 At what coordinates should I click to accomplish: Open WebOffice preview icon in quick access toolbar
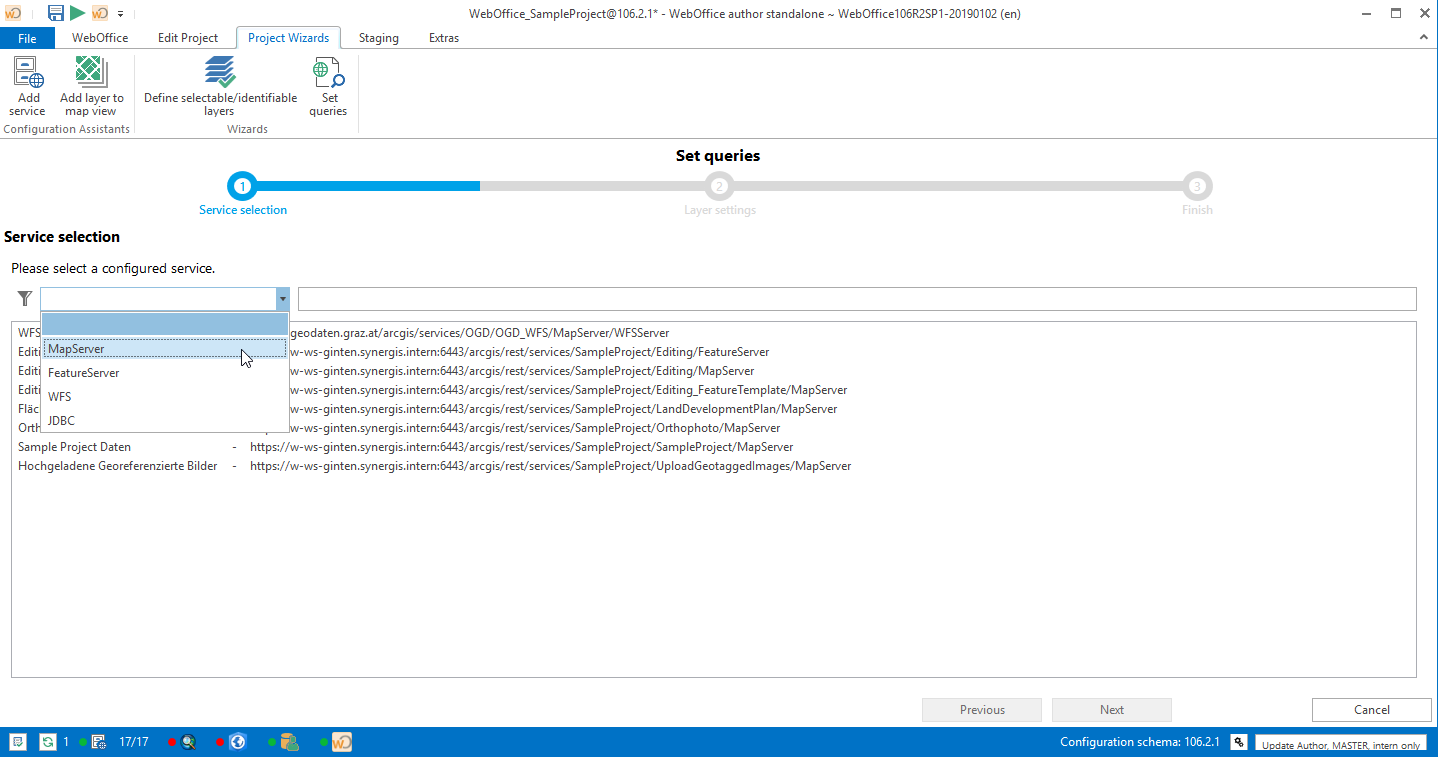[99, 13]
